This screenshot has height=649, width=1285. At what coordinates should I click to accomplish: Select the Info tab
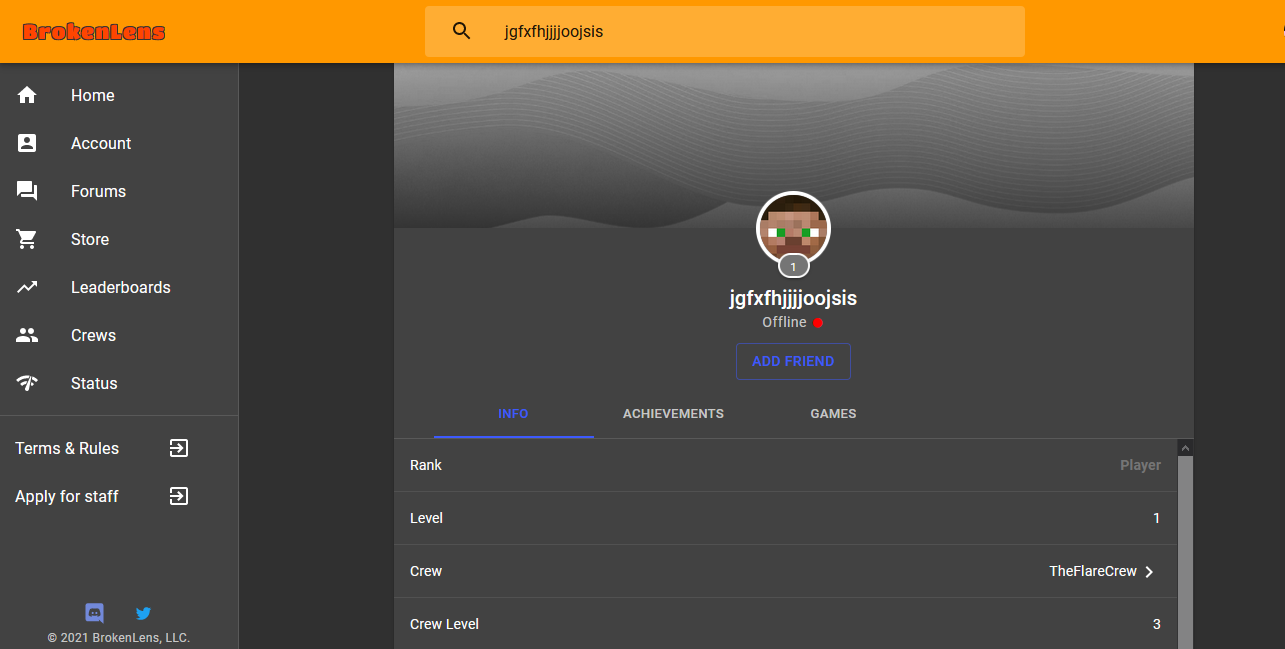click(513, 414)
